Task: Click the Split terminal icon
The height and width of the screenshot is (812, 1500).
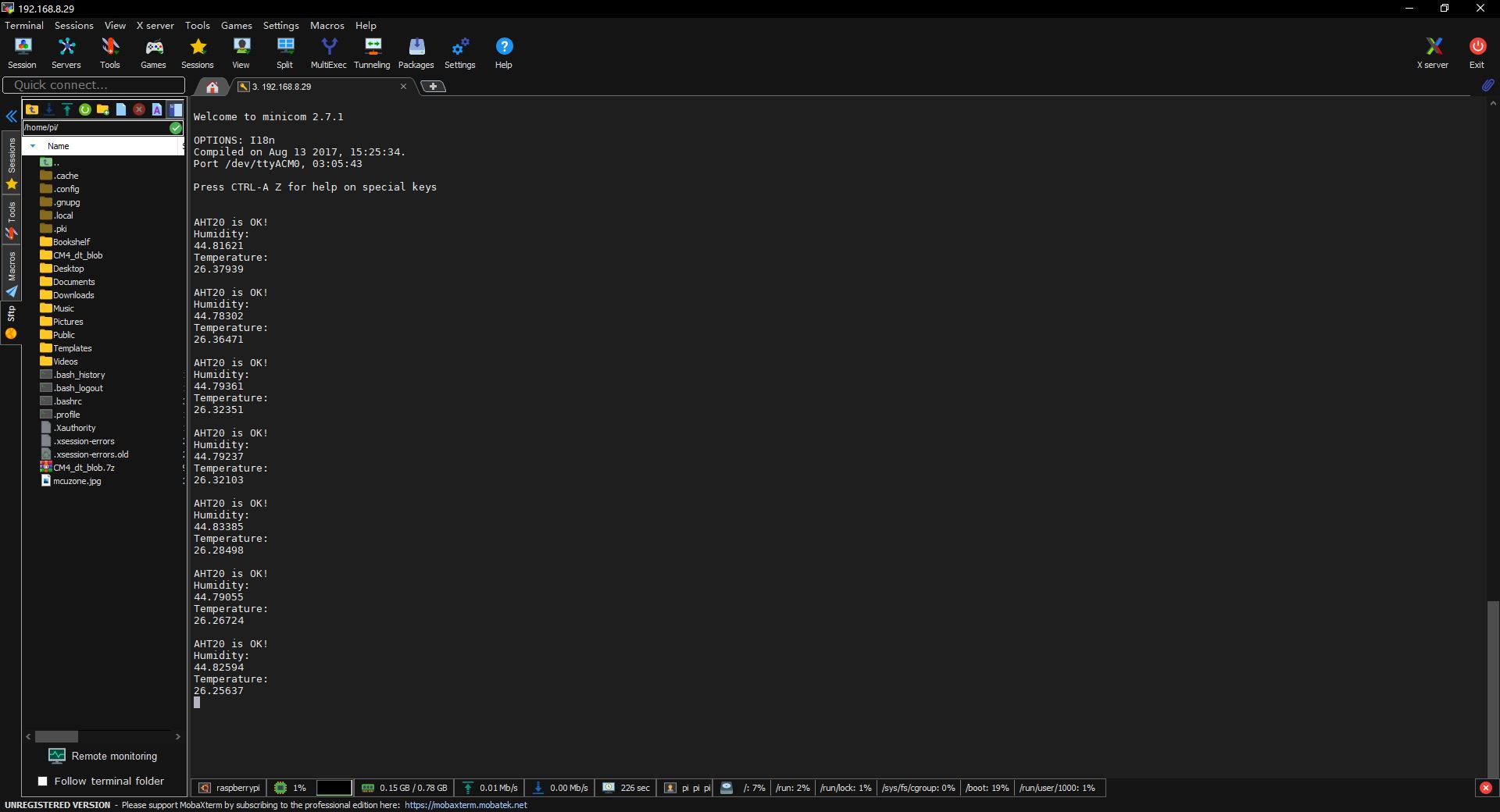Action: [x=285, y=53]
